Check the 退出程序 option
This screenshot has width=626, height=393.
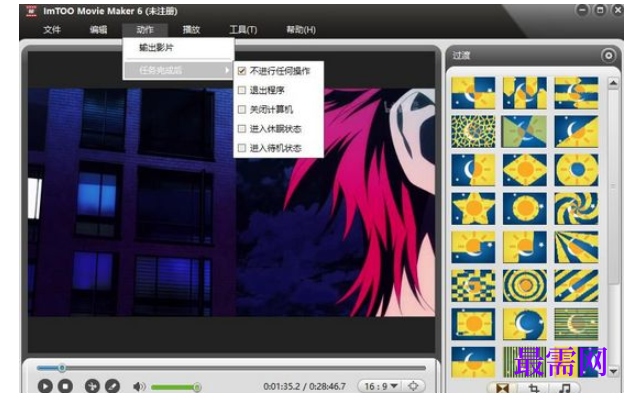click(x=242, y=90)
